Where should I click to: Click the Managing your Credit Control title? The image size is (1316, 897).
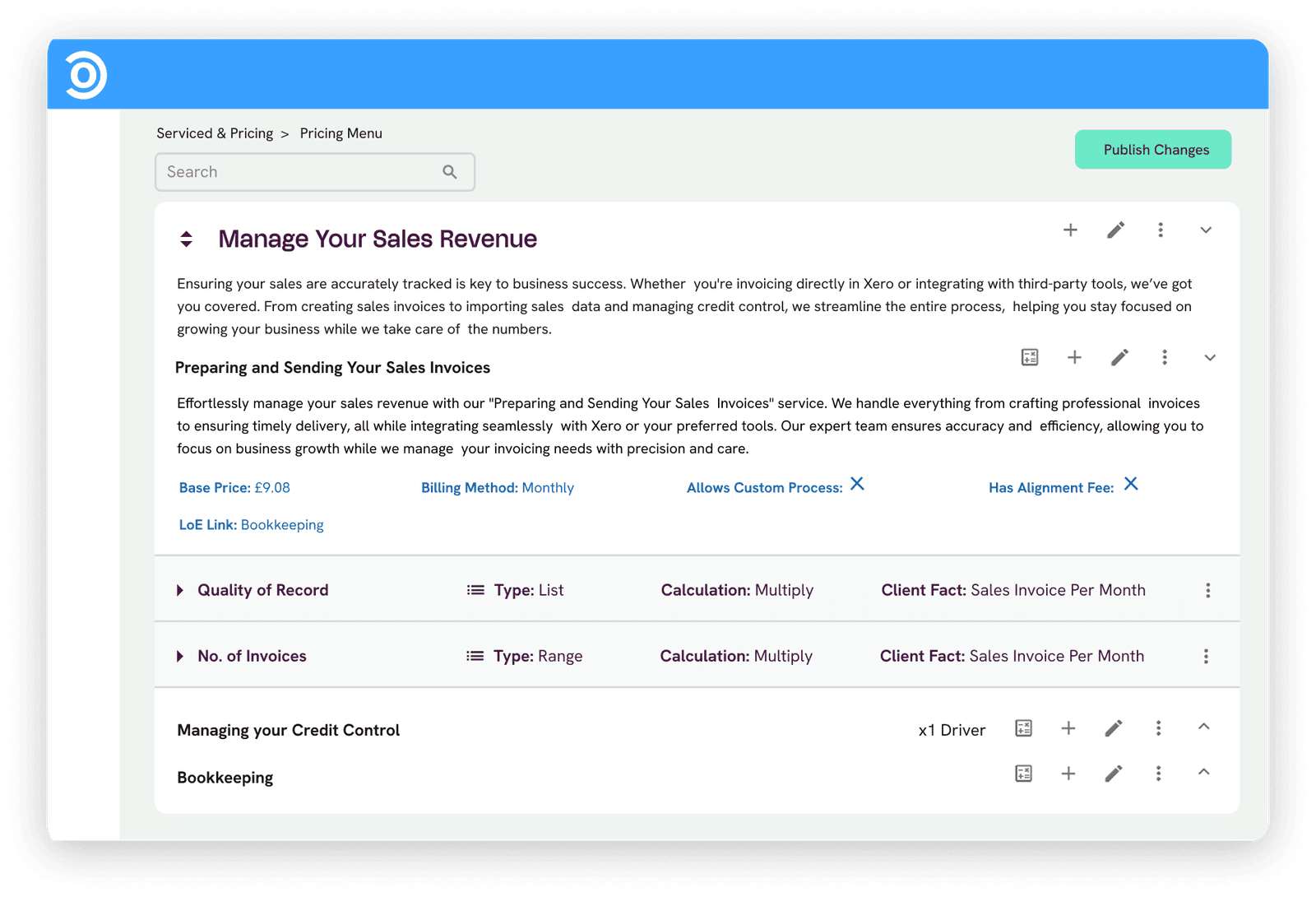pyautogui.click(x=289, y=730)
